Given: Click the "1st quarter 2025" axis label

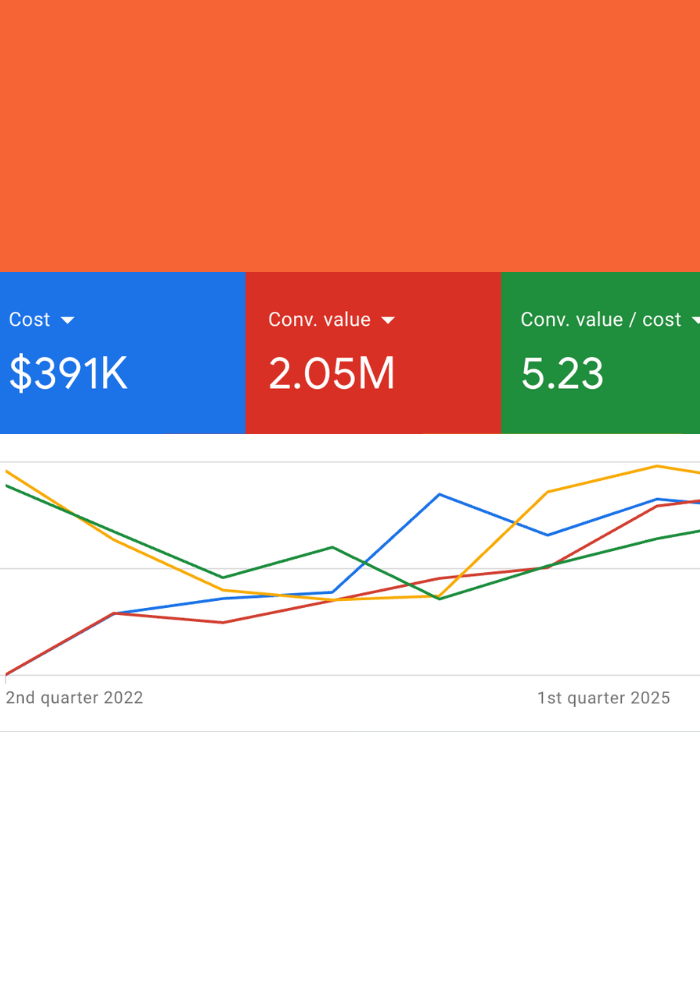Looking at the screenshot, I should click(603, 698).
